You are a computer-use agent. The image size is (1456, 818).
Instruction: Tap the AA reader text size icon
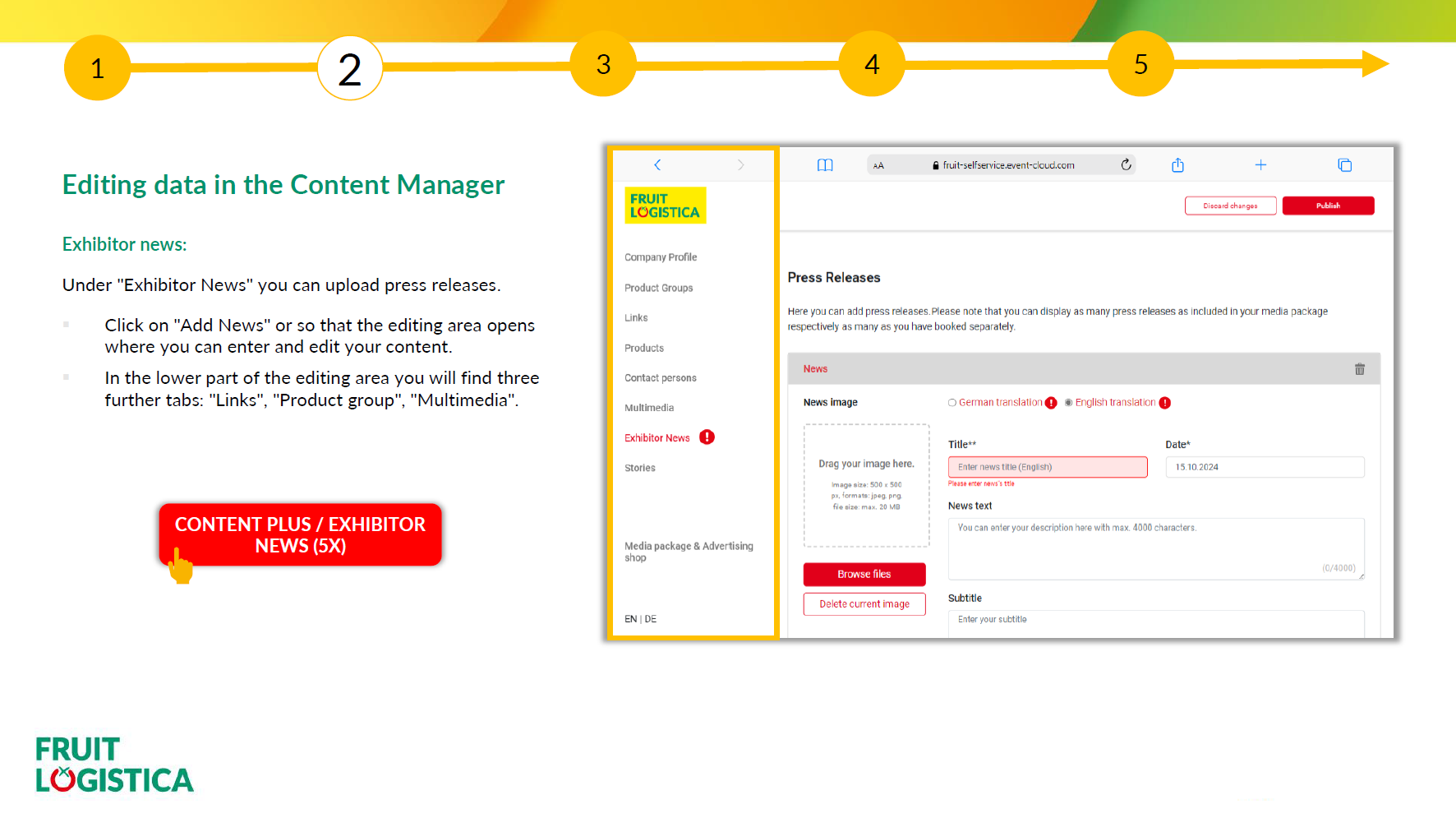click(x=878, y=165)
